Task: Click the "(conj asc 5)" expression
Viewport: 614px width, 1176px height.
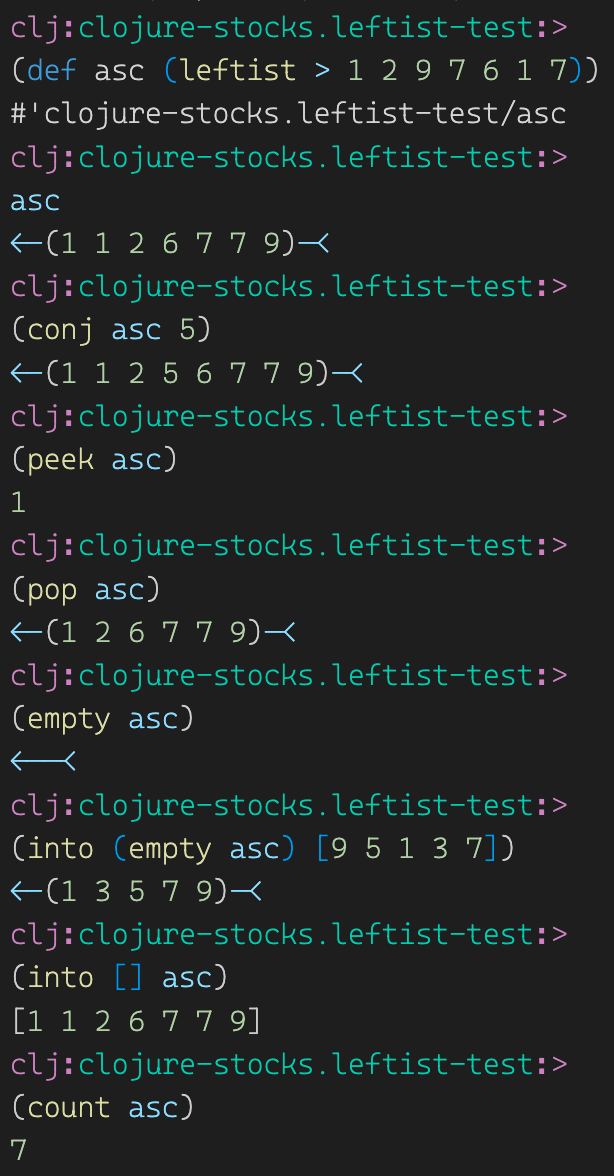Action: point(112,330)
